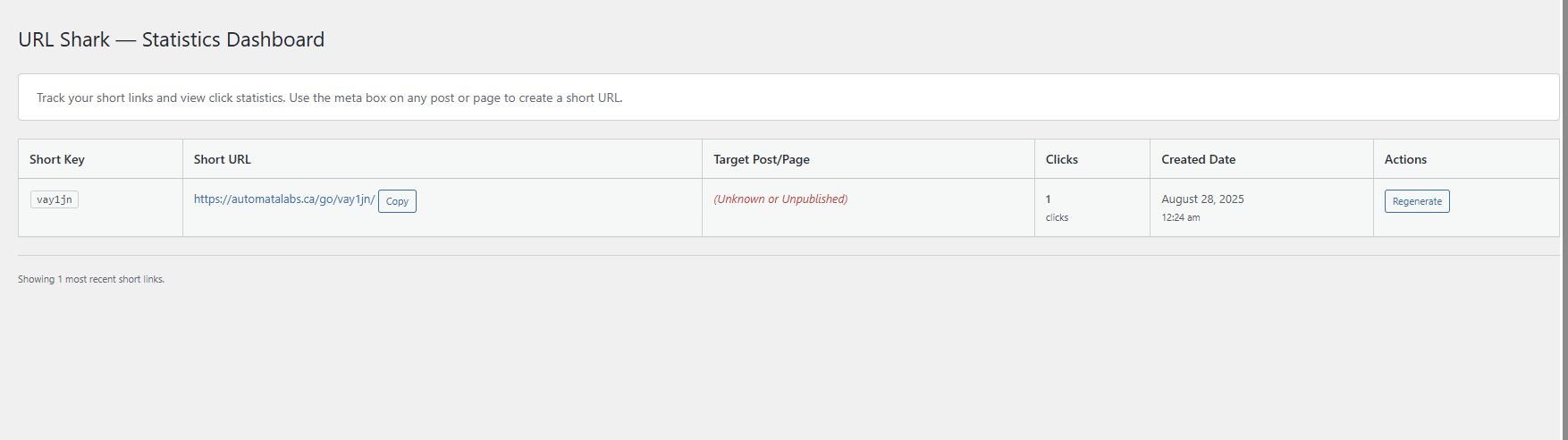
Task: Click the click count number 1
Action: 1049,199
